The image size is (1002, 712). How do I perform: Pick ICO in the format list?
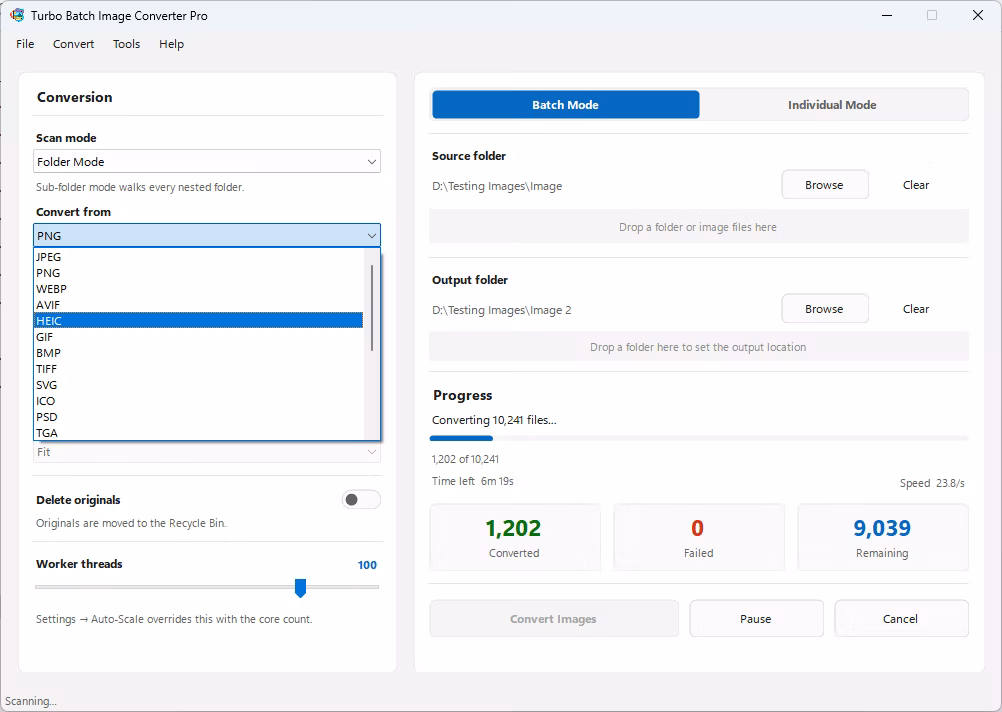coord(198,401)
